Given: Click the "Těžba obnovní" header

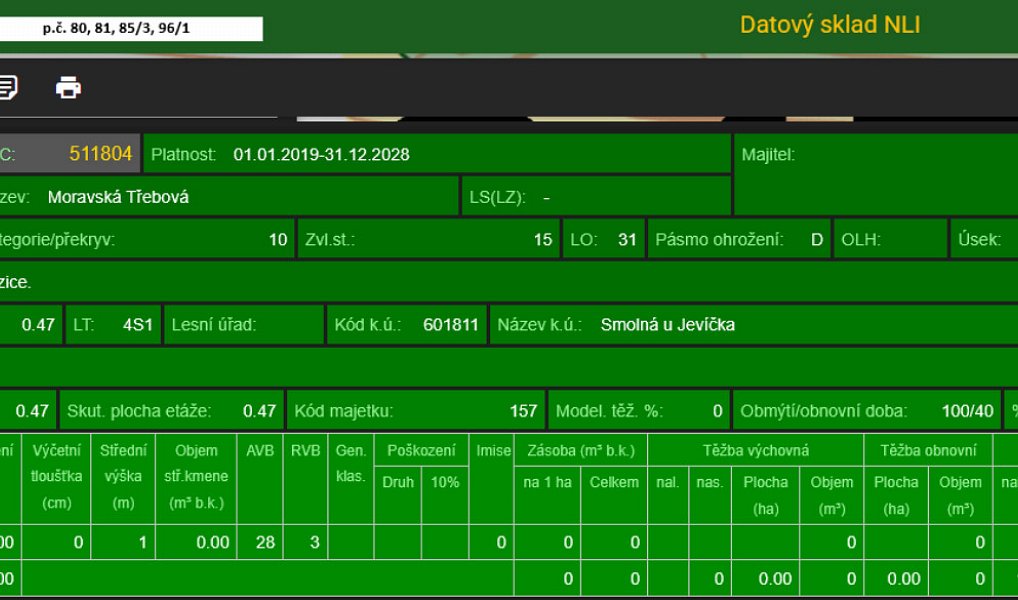Looking at the screenshot, I should [x=928, y=451].
